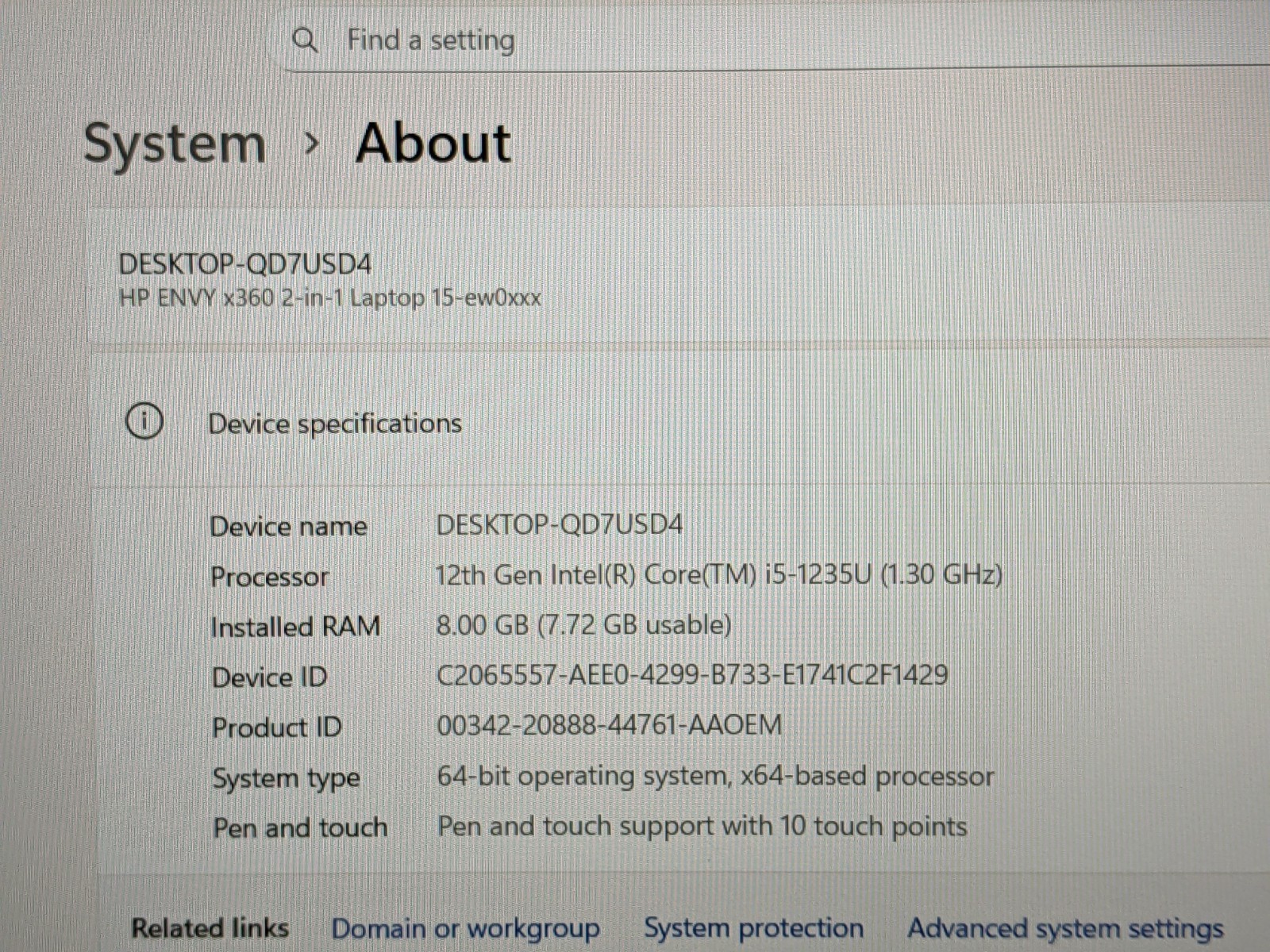The height and width of the screenshot is (952, 1270).
Task: Click the Product ID value 00342-20888-44761-AAOEM
Action: [610, 725]
